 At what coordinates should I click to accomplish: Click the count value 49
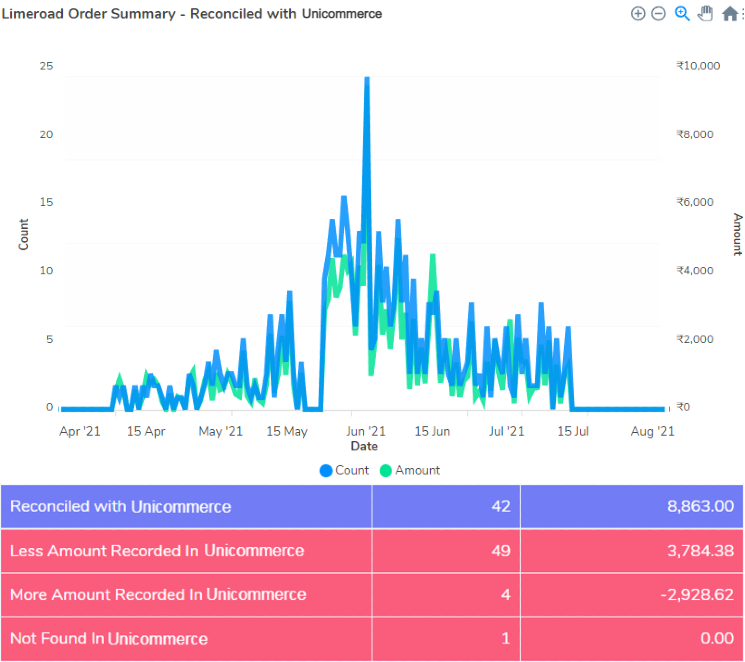[501, 551]
